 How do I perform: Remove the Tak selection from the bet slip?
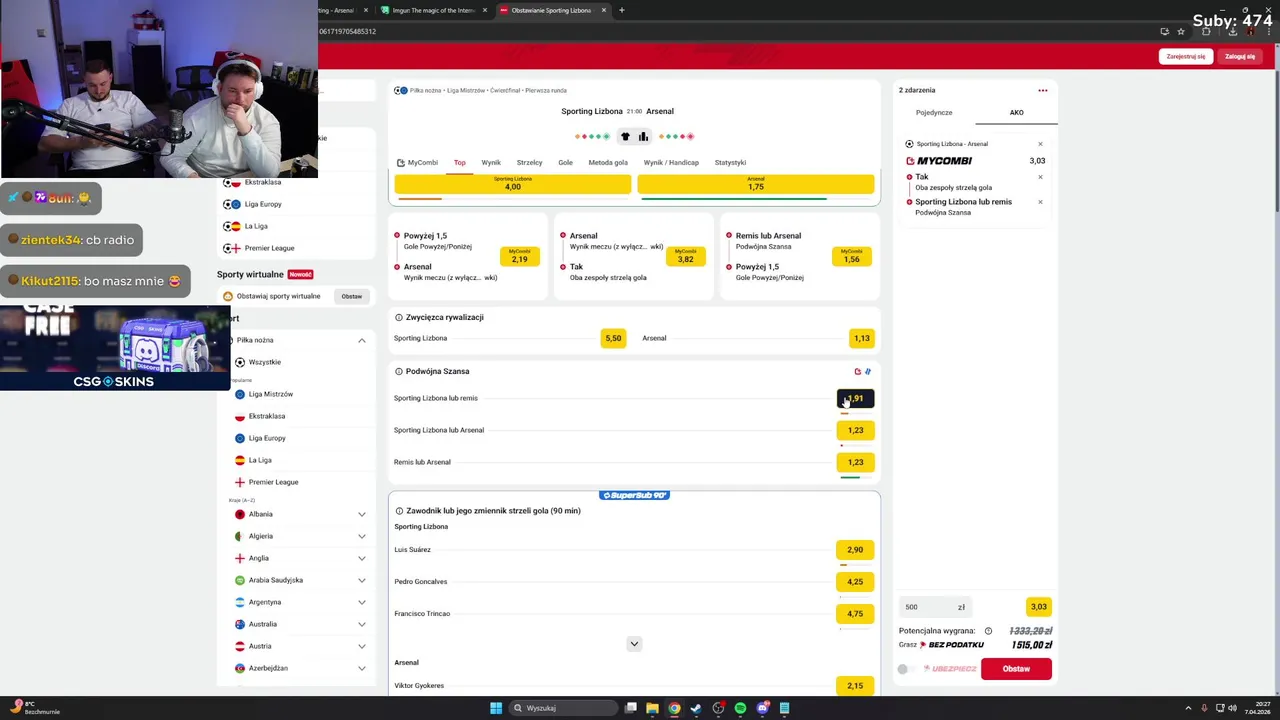click(x=1040, y=177)
